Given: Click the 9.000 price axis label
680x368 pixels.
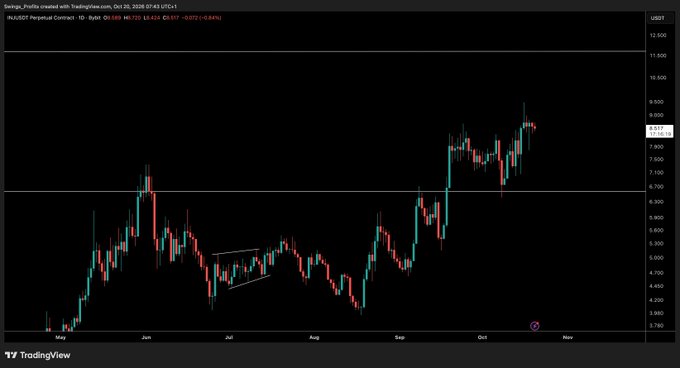Looking at the screenshot, I should click(656, 115).
